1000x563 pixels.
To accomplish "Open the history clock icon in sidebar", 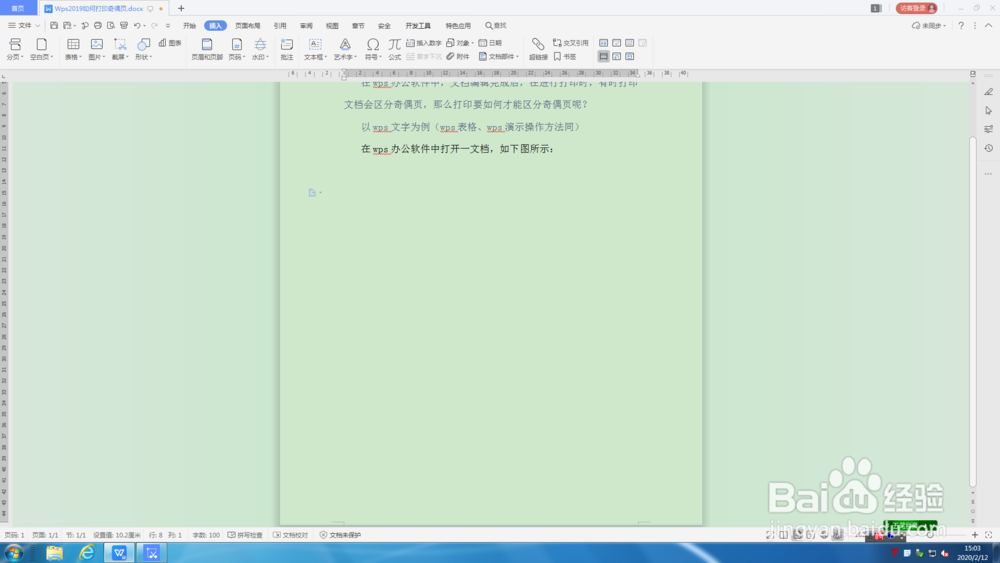I will [x=989, y=148].
